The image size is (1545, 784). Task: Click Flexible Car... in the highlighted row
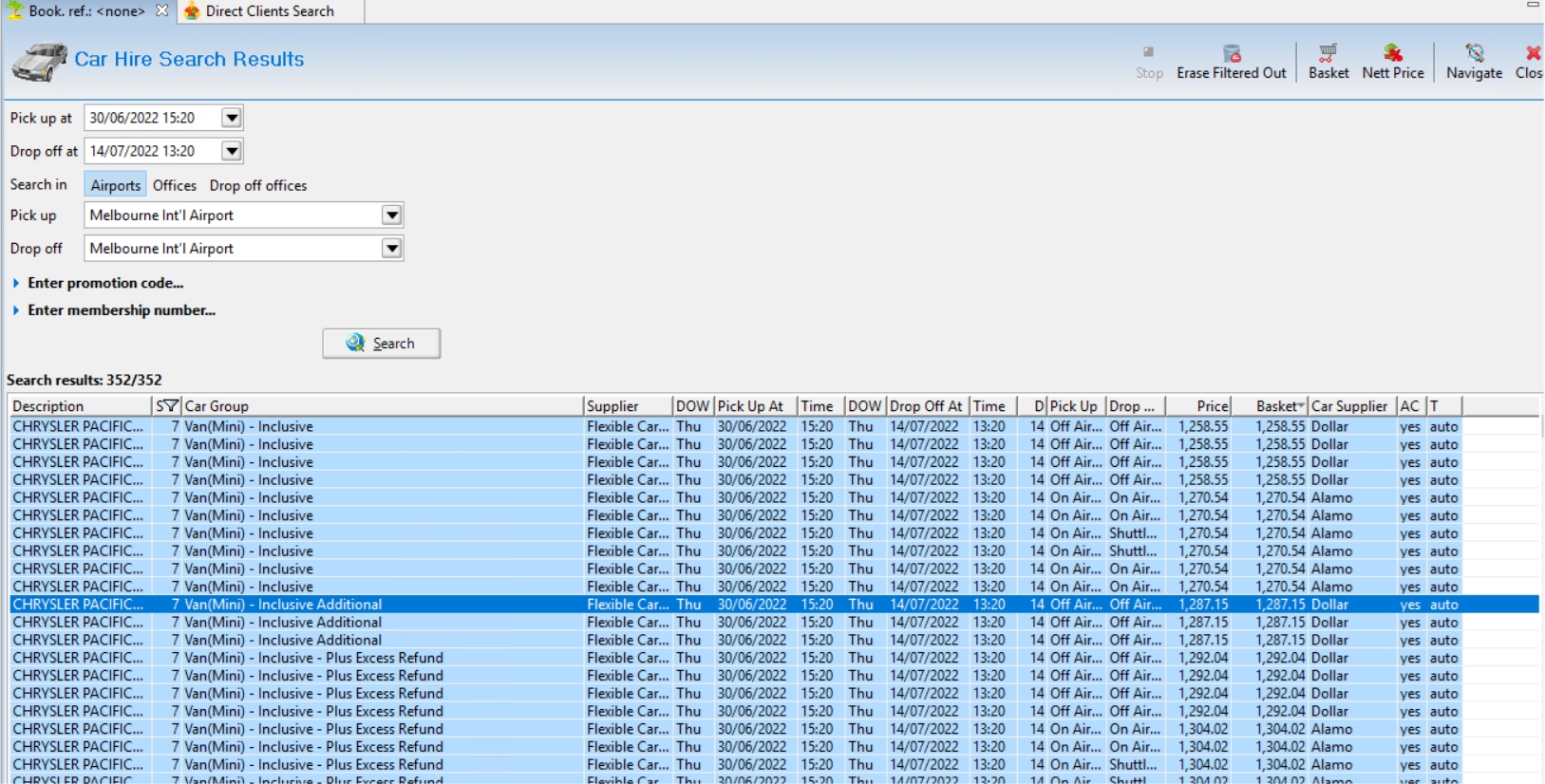[628, 605]
